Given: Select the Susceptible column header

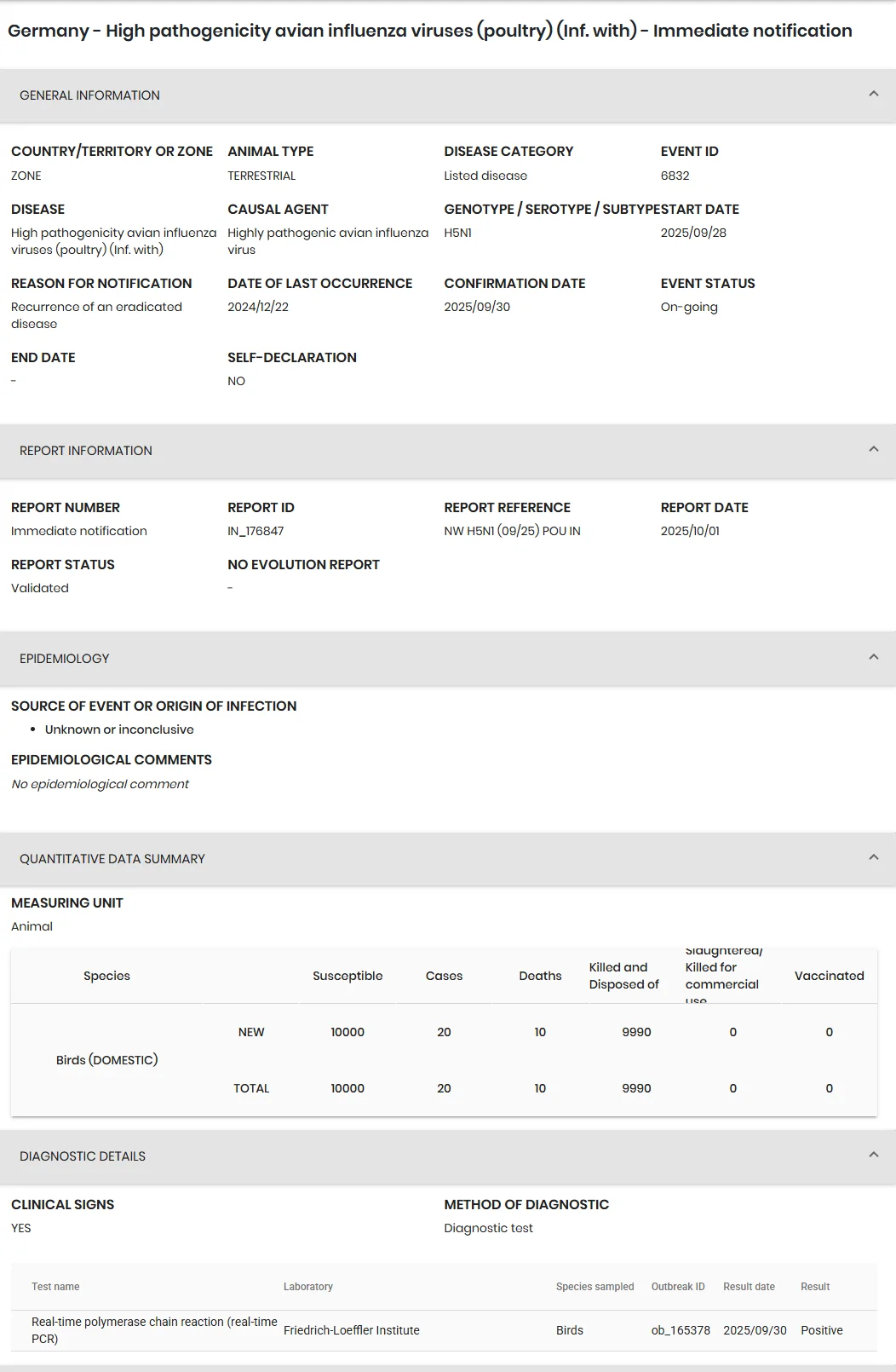Looking at the screenshot, I should point(347,976).
